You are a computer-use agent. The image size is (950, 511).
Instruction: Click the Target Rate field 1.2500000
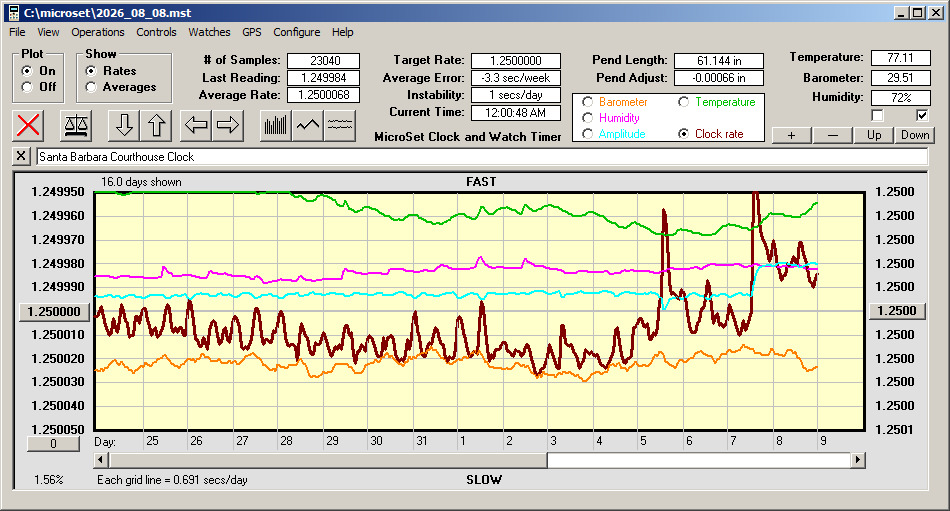pyautogui.click(x=516, y=61)
